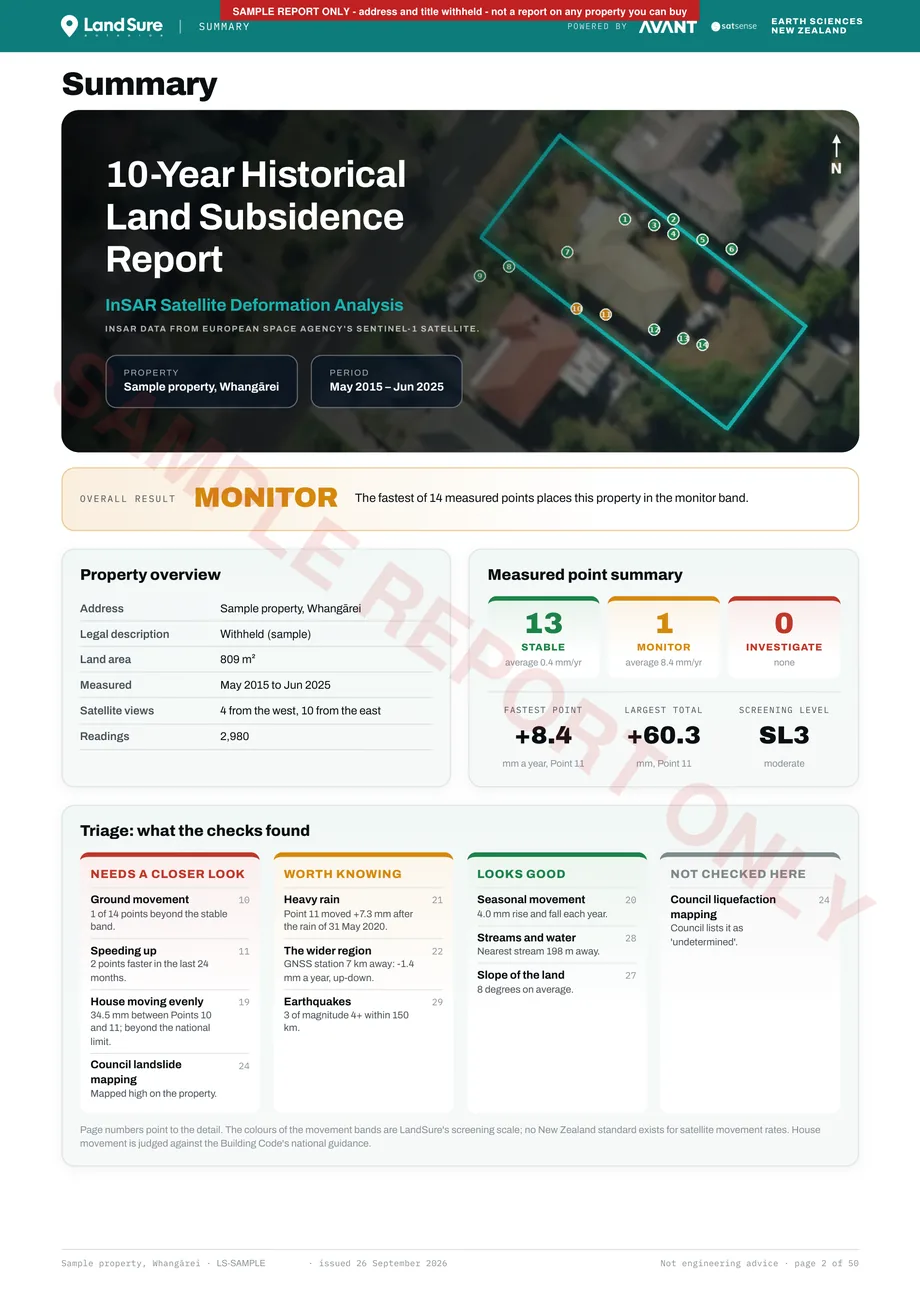This screenshot has width=920, height=1302.
Task: Open the Council landslide mapping item
Action: (x=170, y=1079)
